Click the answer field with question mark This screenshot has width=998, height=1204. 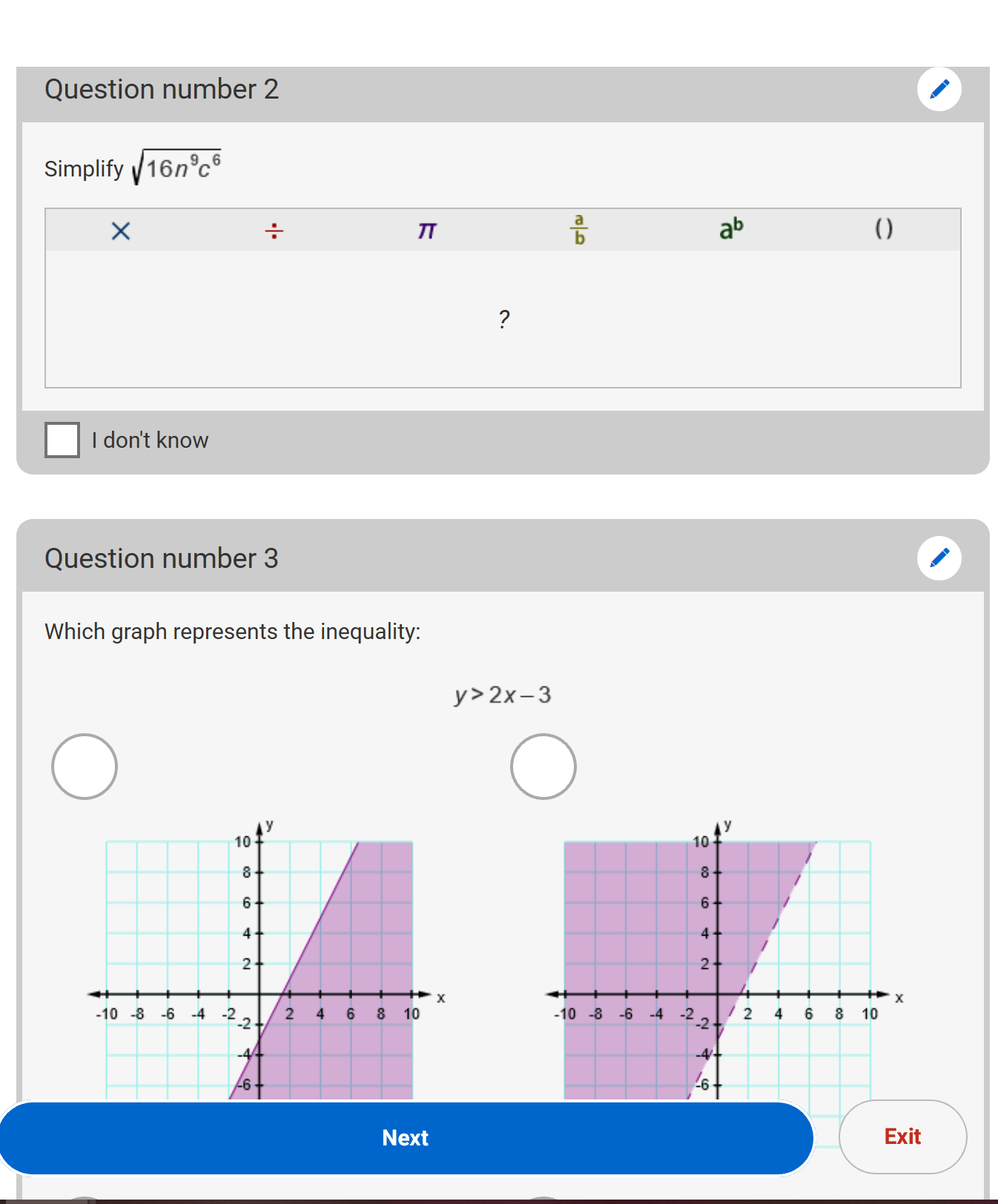[503, 319]
